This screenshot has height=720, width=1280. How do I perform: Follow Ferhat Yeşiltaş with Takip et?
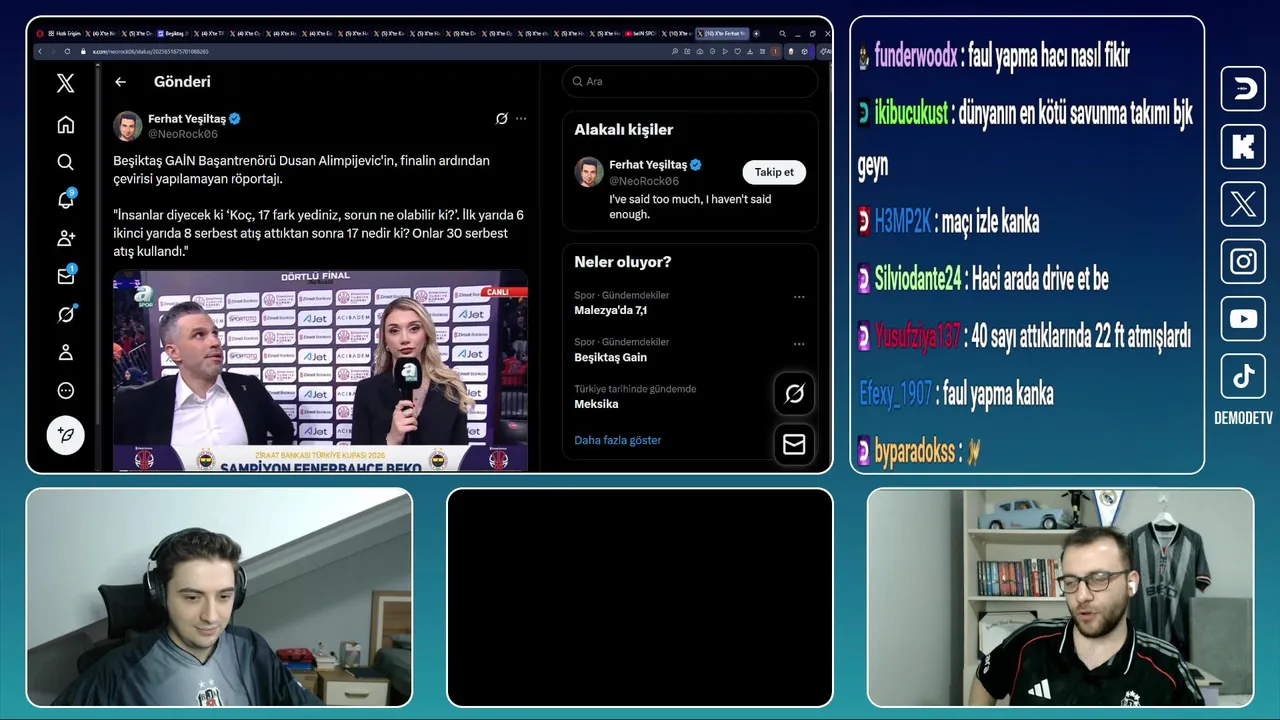coord(774,172)
